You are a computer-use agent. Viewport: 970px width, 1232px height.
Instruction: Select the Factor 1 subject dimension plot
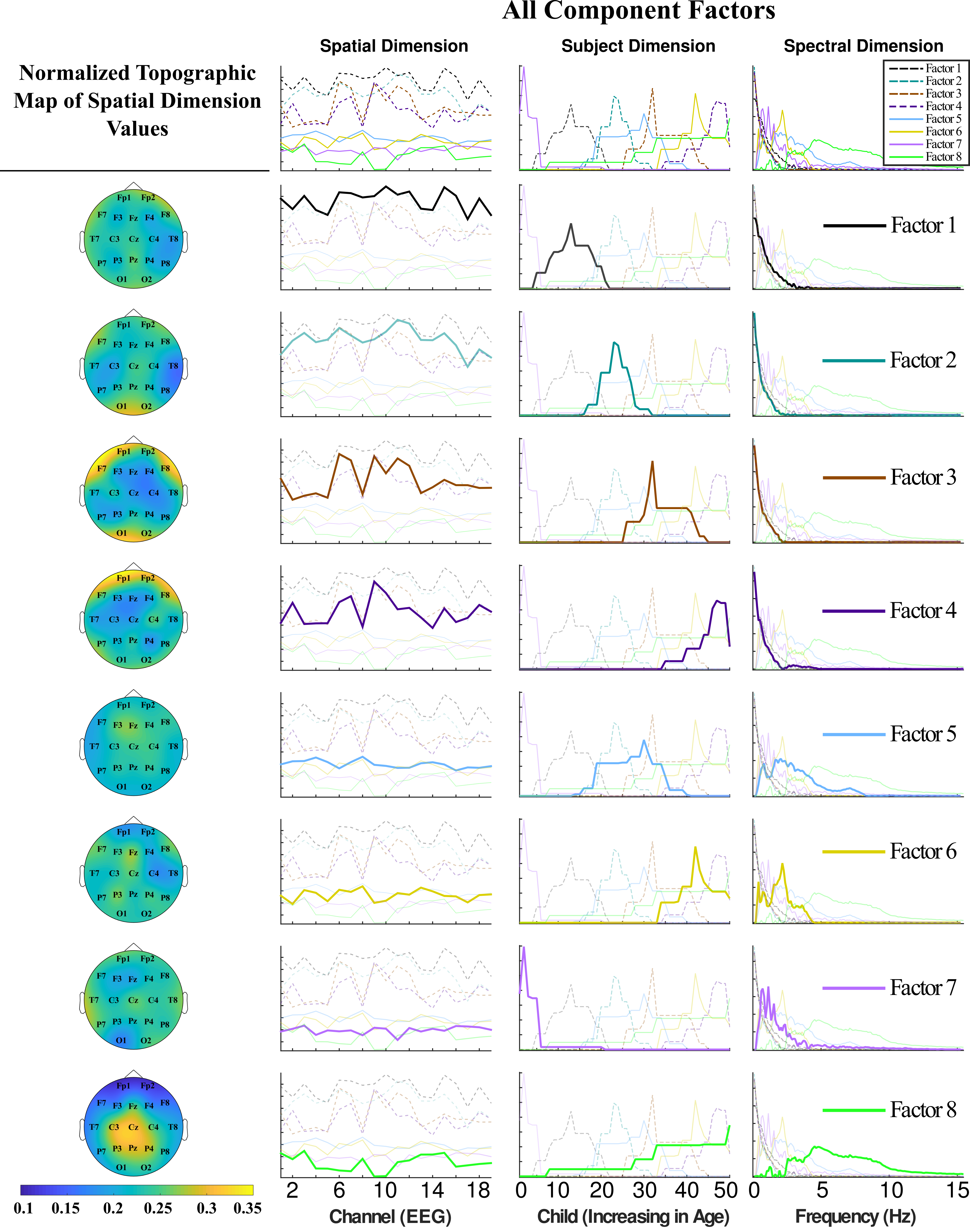[x=625, y=237]
